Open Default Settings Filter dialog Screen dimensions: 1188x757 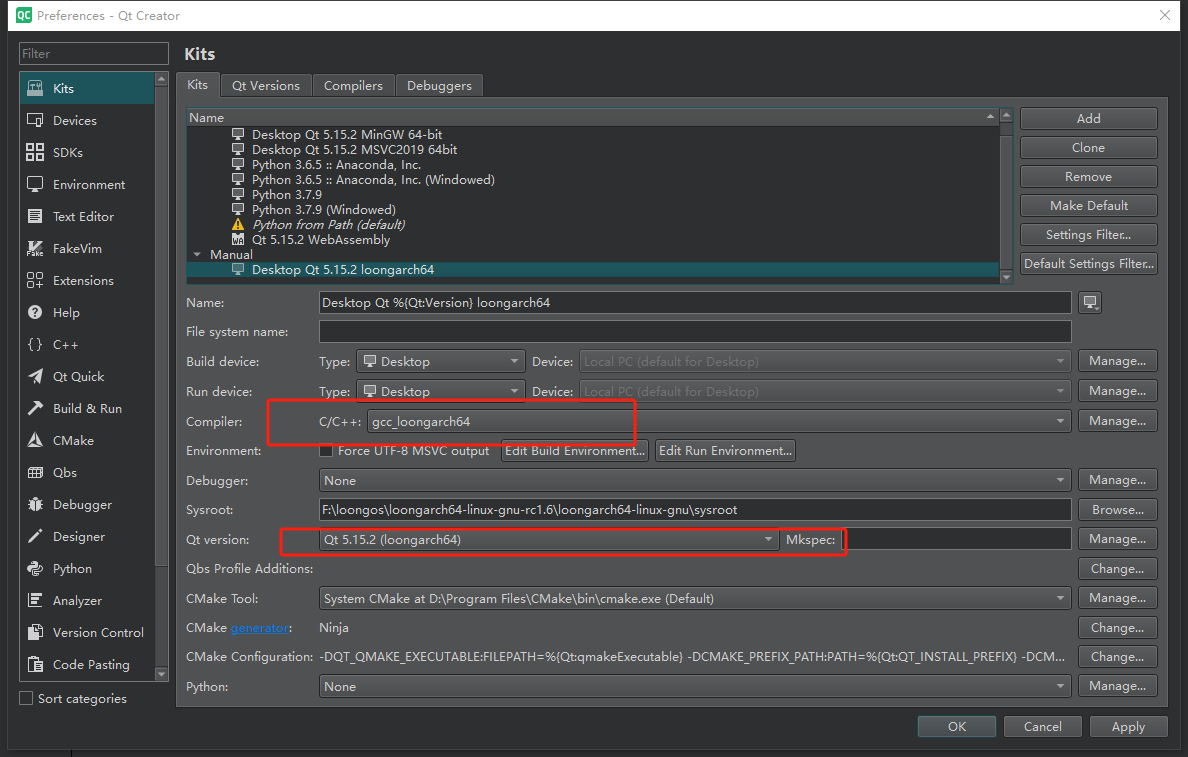tap(1089, 264)
